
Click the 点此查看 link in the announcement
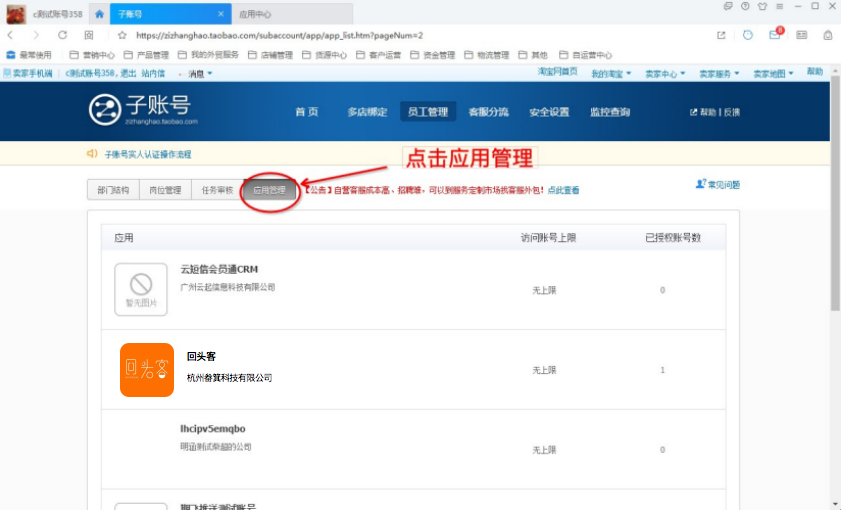click(x=564, y=190)
